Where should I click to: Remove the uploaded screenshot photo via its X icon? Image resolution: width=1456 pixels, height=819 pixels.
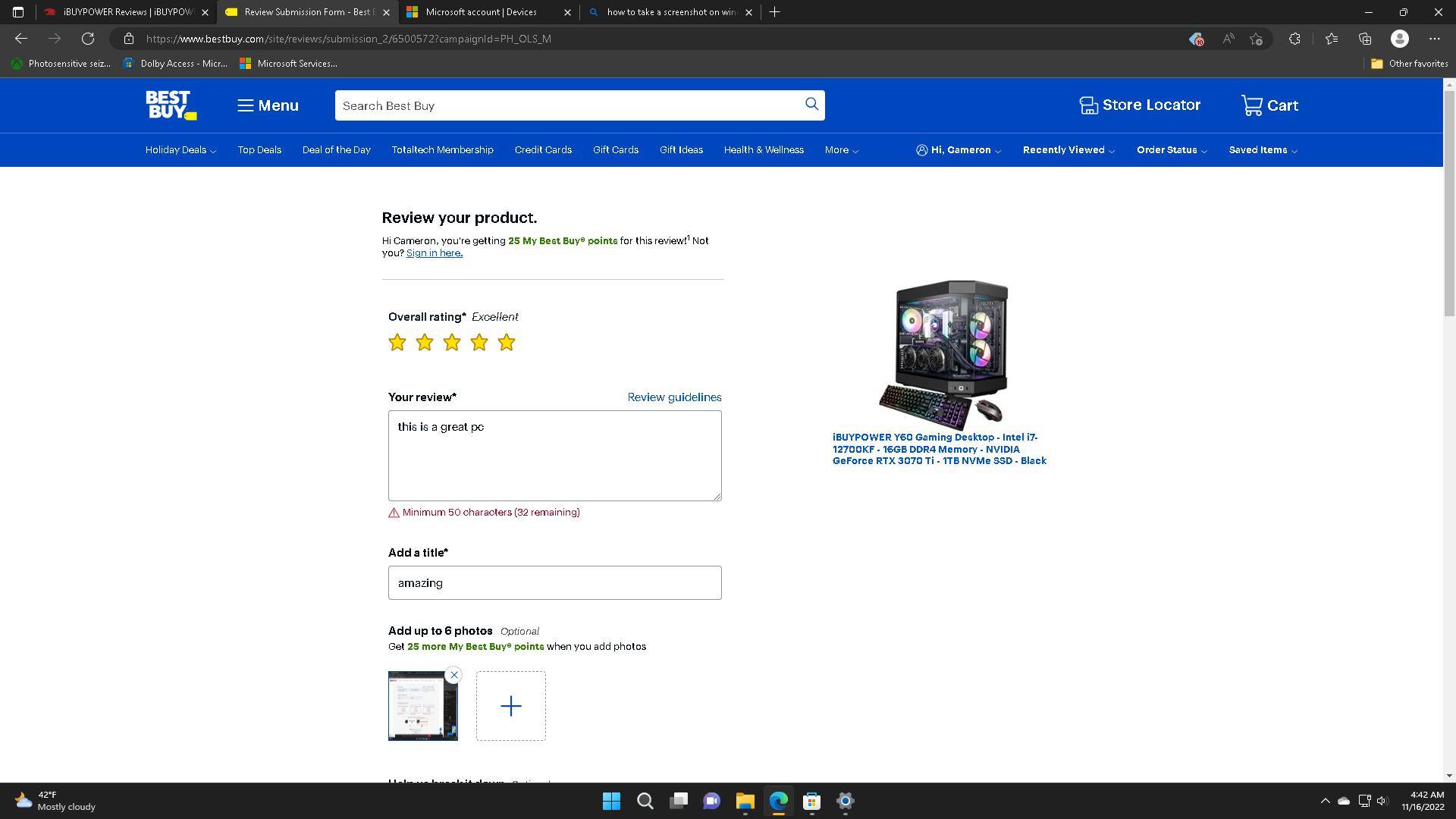click(453, 674)
